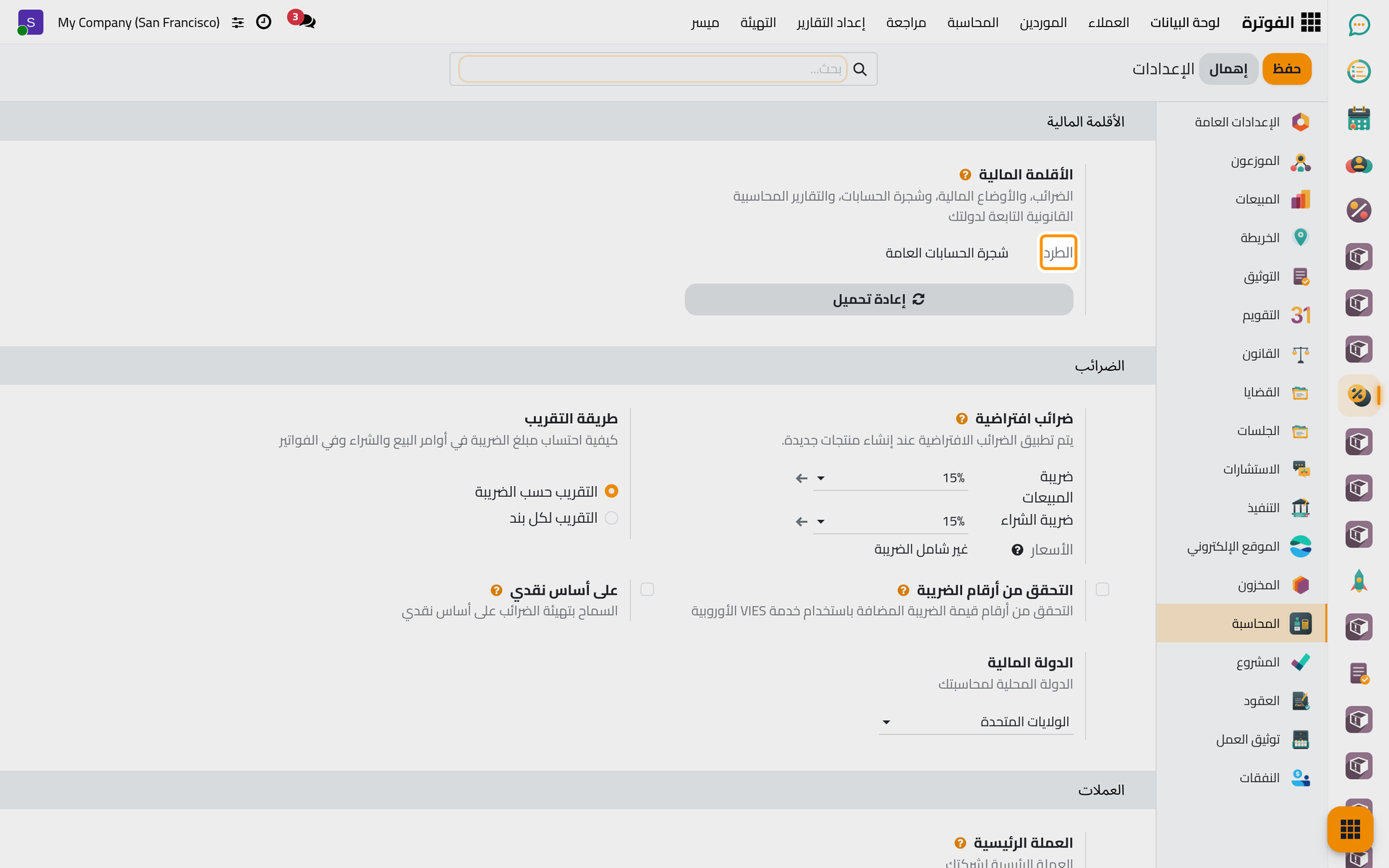Click غير شامل الضريبة prices value

921,550
